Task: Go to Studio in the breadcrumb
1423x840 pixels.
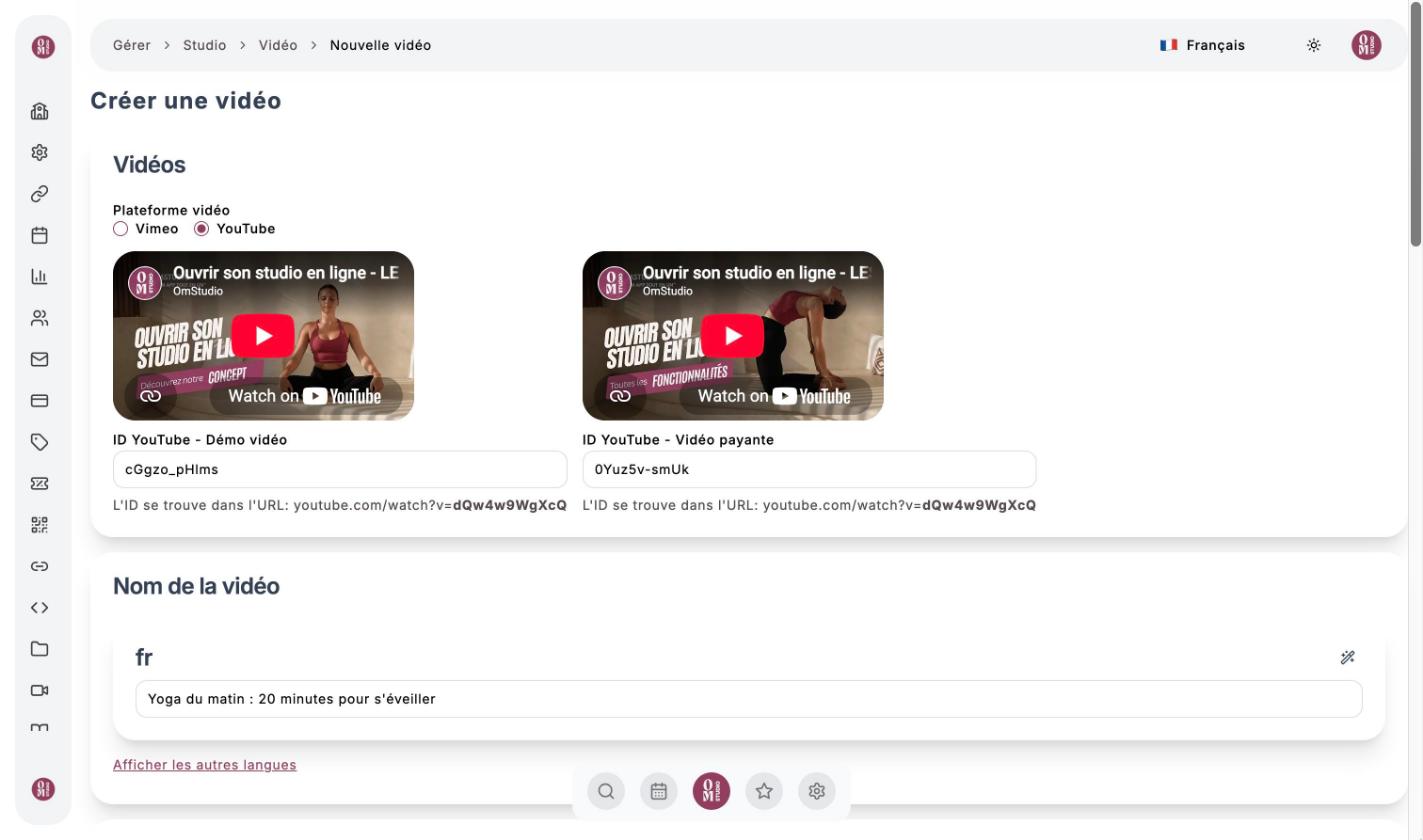Action: pos(204,45)
